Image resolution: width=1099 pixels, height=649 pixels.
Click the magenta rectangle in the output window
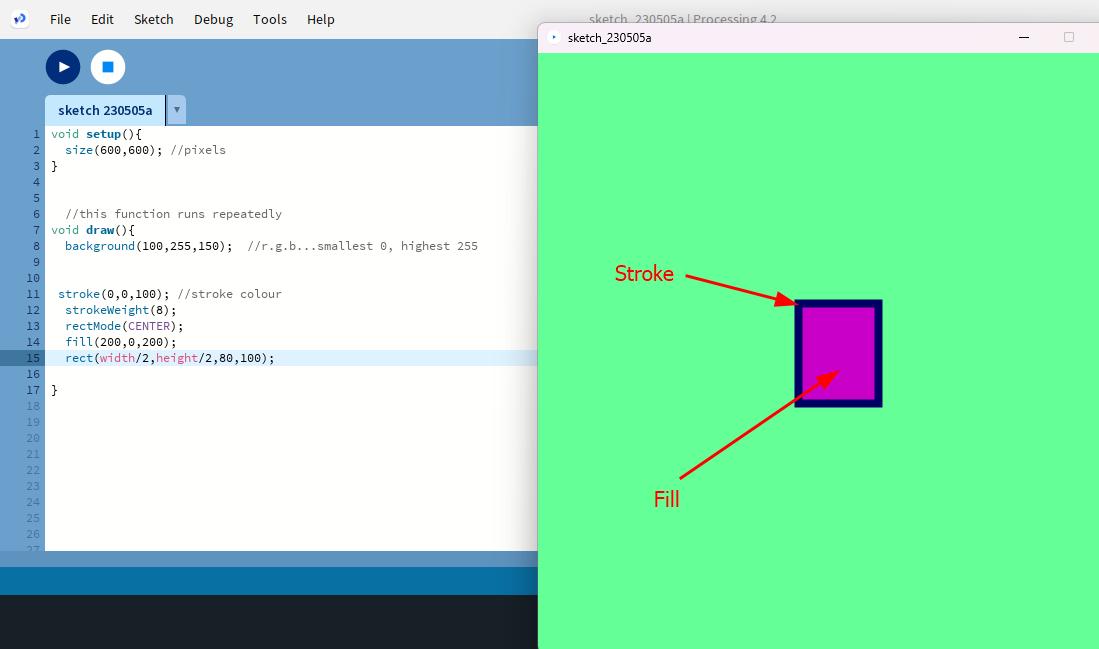[838, 352]
